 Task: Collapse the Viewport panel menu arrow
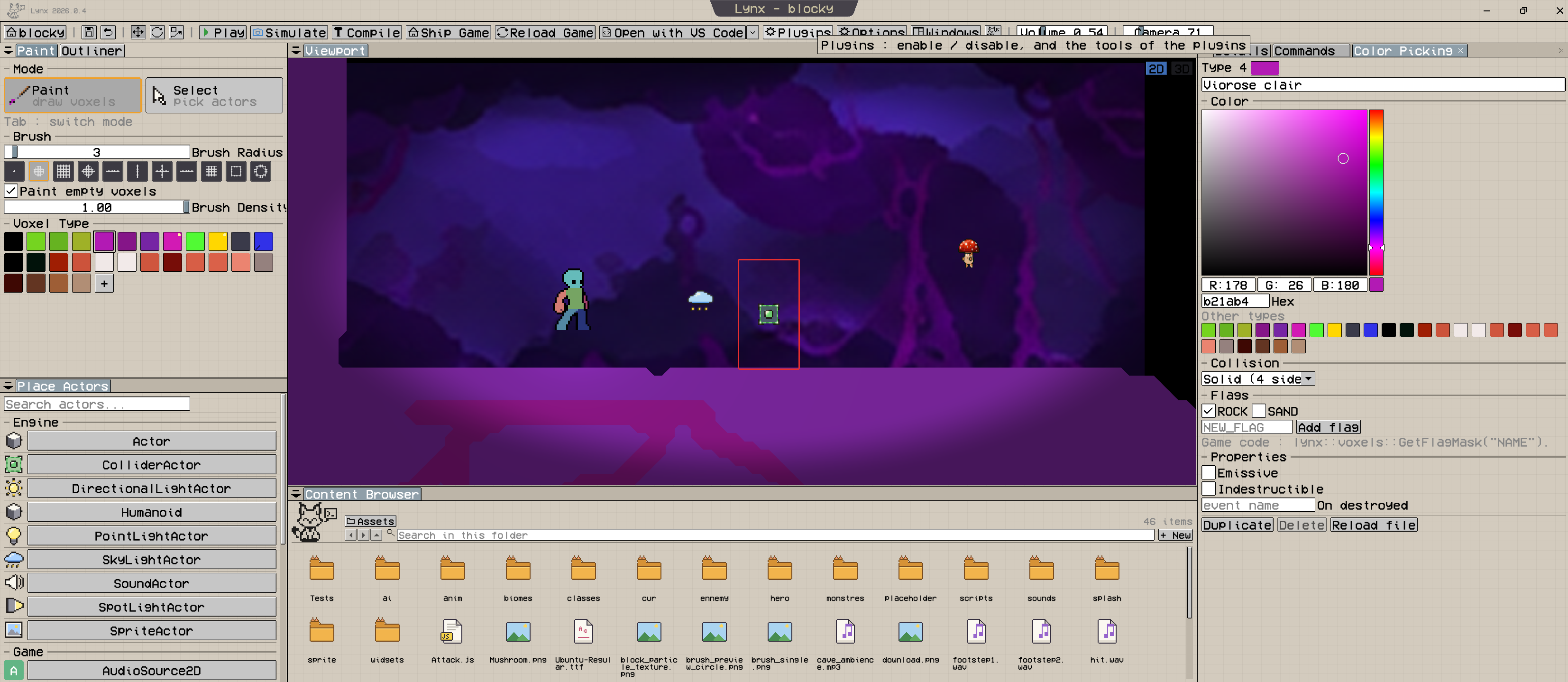tap(296, 51)
